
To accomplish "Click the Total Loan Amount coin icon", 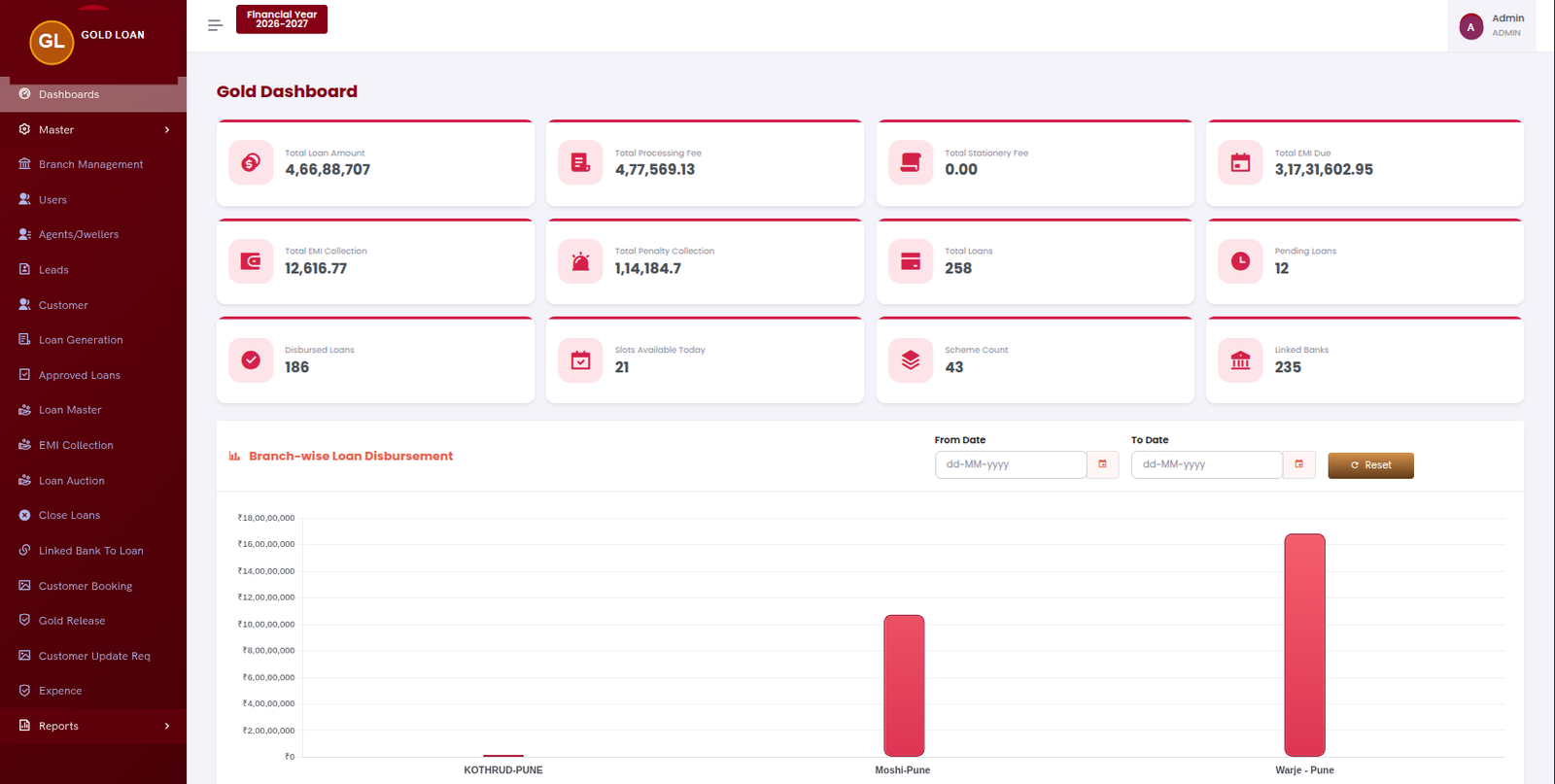I will pos(251,162).
